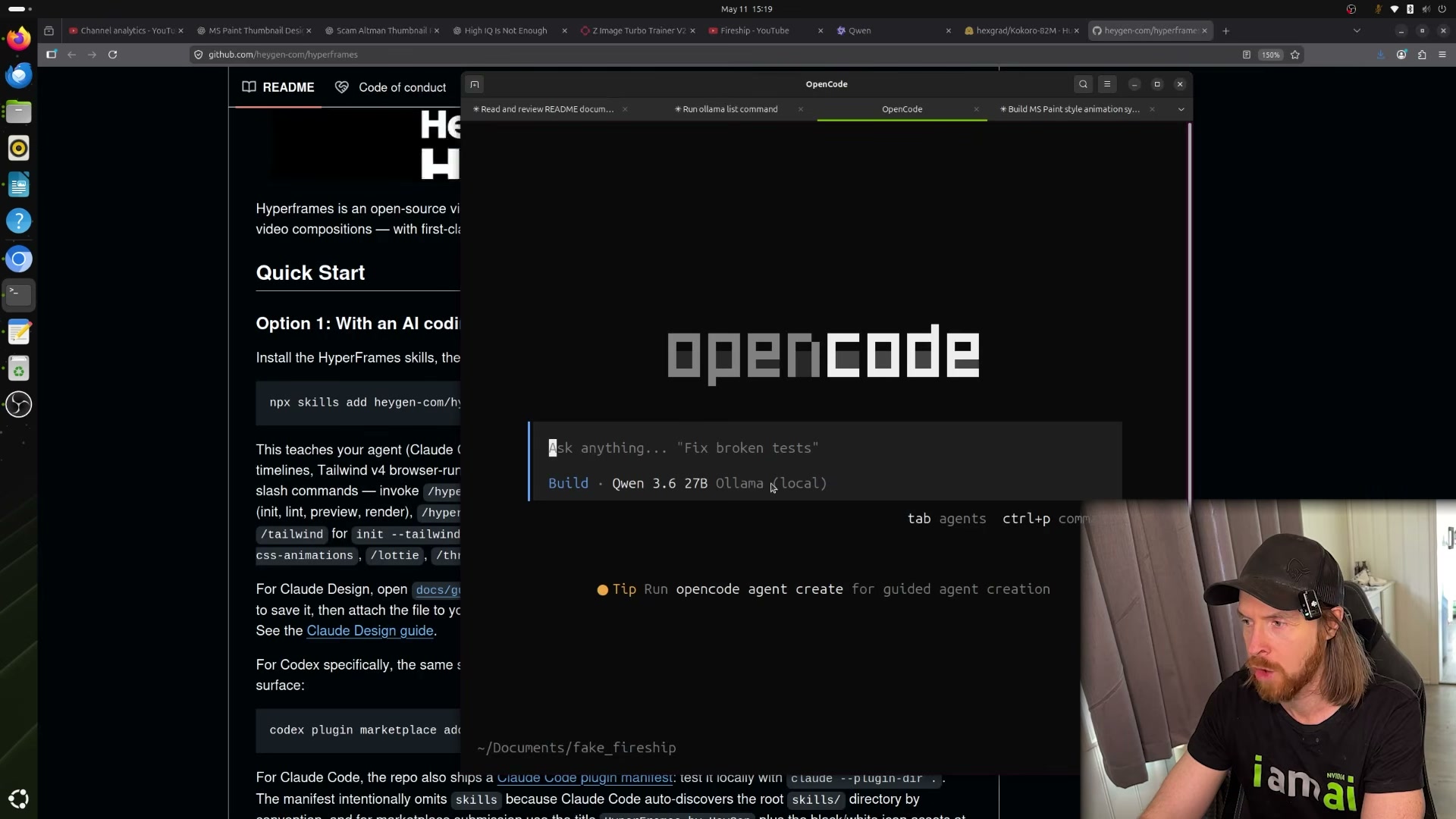Click the docs/gu code link
This screenshot has height=819, width=1456.
[438, 590]
